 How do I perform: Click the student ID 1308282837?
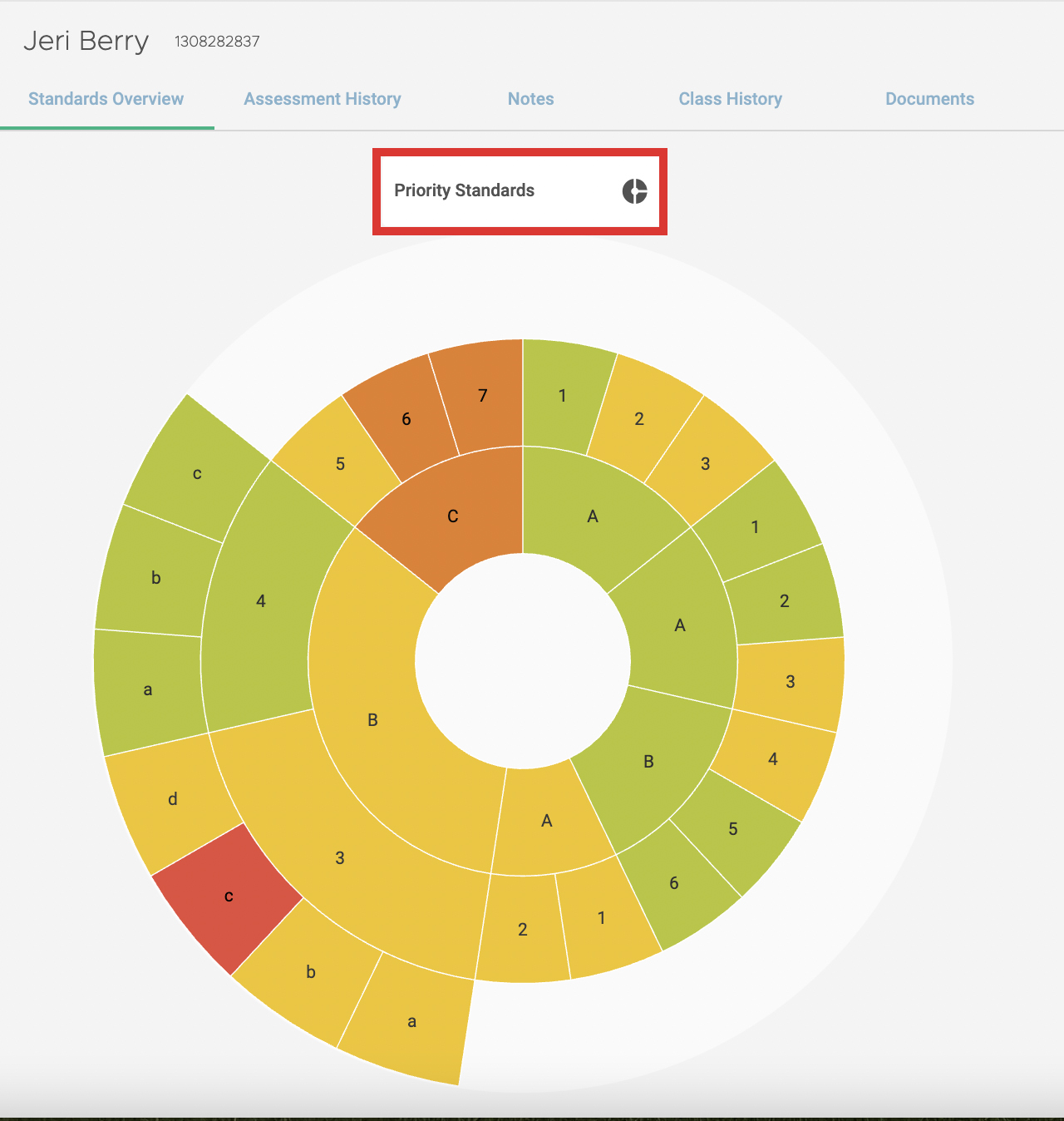click(x=217, y=42)
